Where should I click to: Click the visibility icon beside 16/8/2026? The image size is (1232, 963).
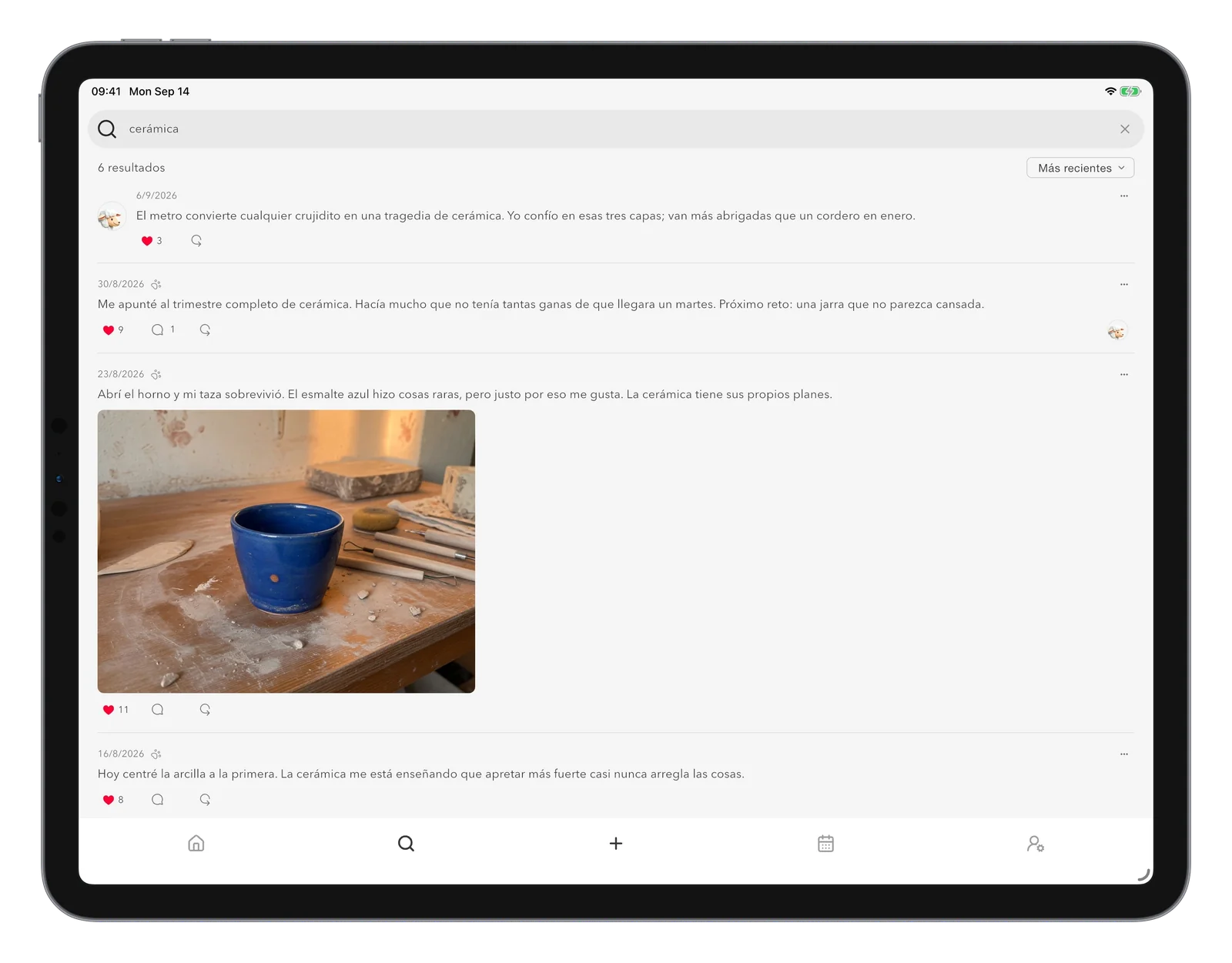tap(156, 754)
